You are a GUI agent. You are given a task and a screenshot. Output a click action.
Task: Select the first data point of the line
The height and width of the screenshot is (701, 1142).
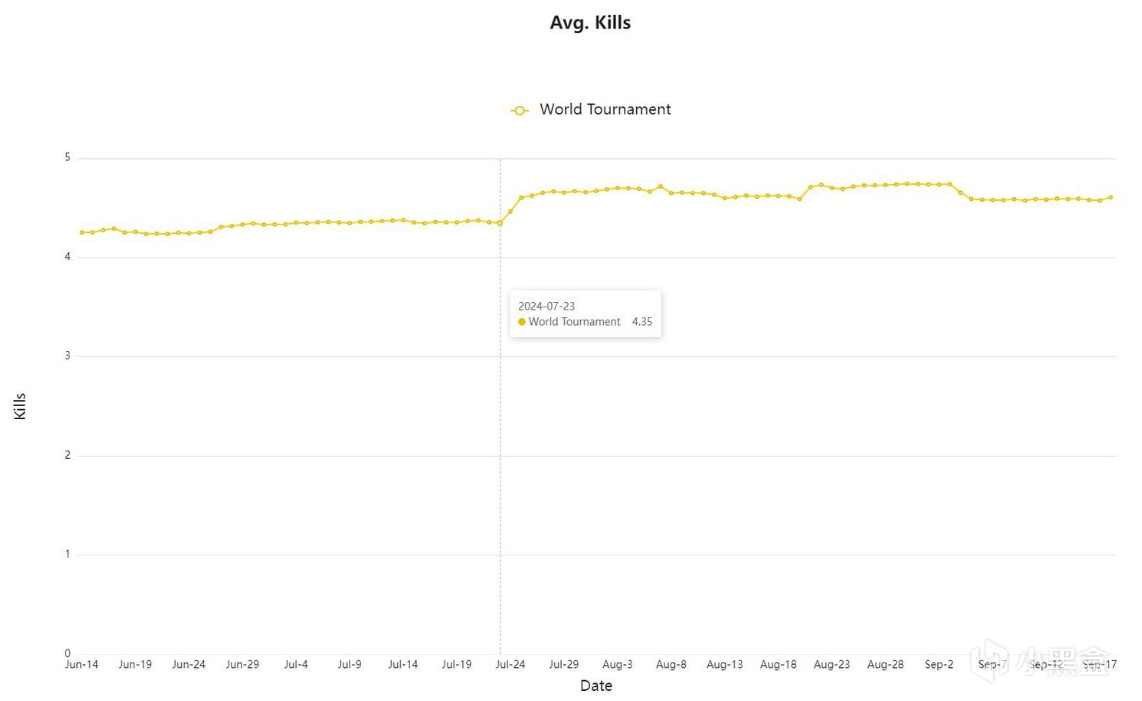(82, 232)
